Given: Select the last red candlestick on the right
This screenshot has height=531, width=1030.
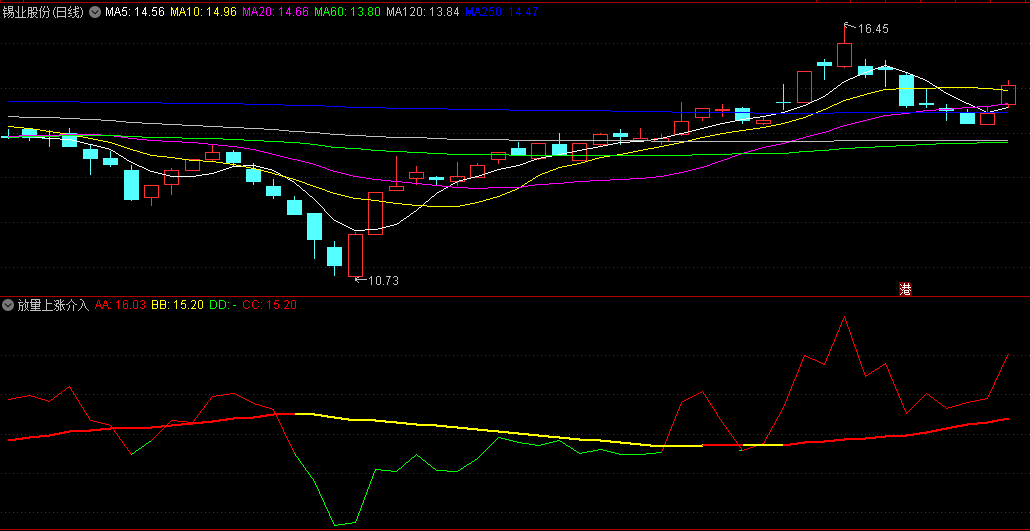Looking at the screenshot, I should [1008, 93].
